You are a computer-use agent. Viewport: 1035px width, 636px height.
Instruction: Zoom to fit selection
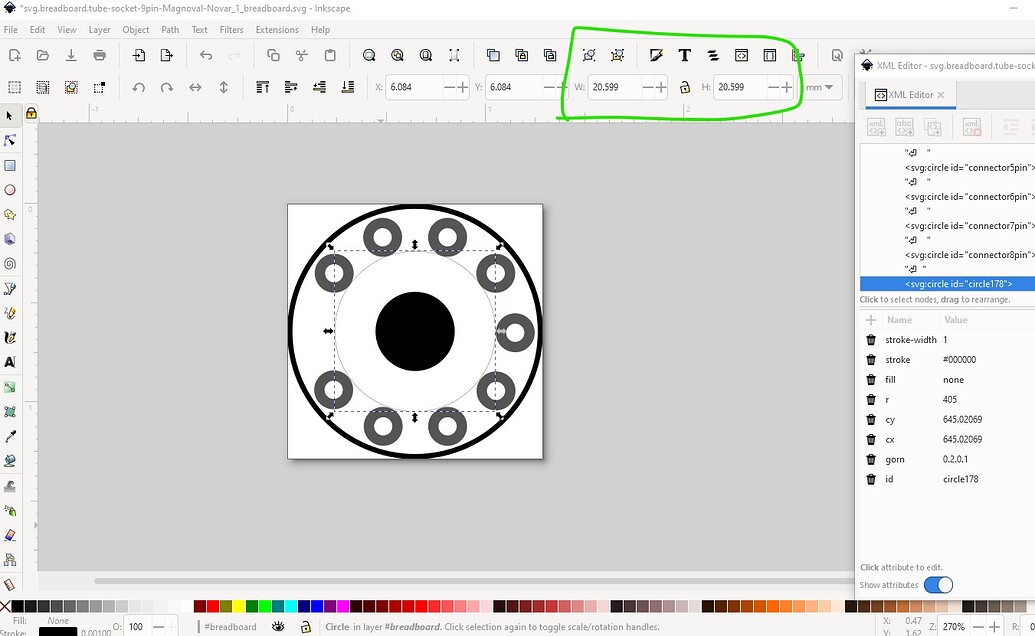click(x=369, y=55)
